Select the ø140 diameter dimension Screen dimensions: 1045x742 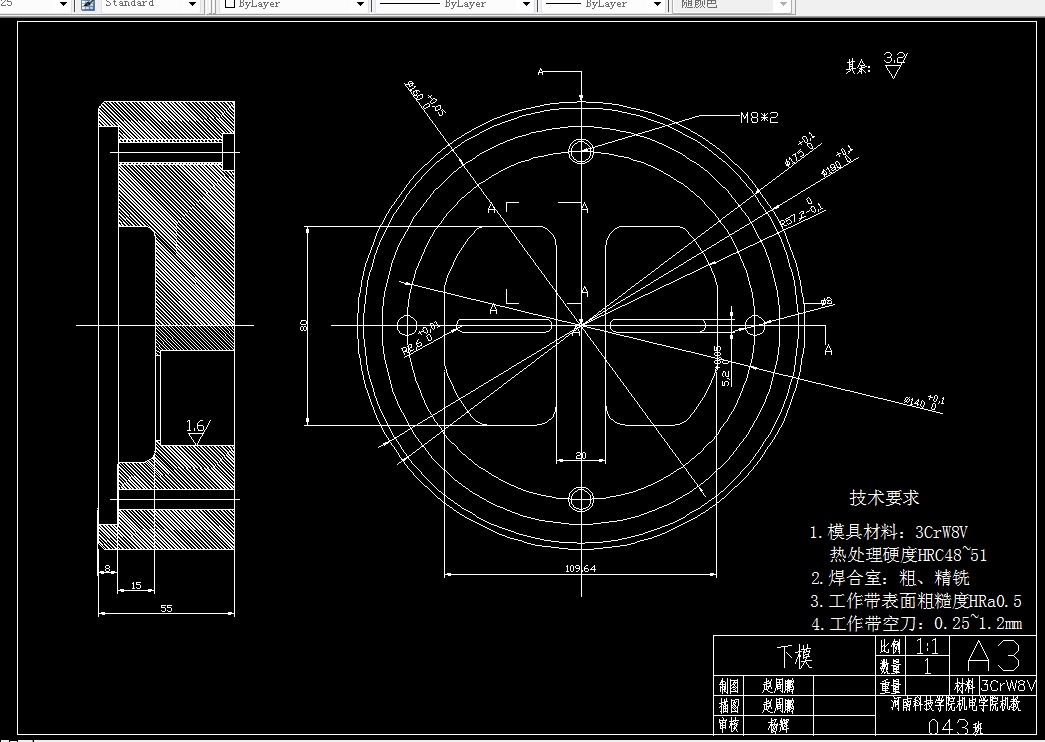[x=924, y=401]
